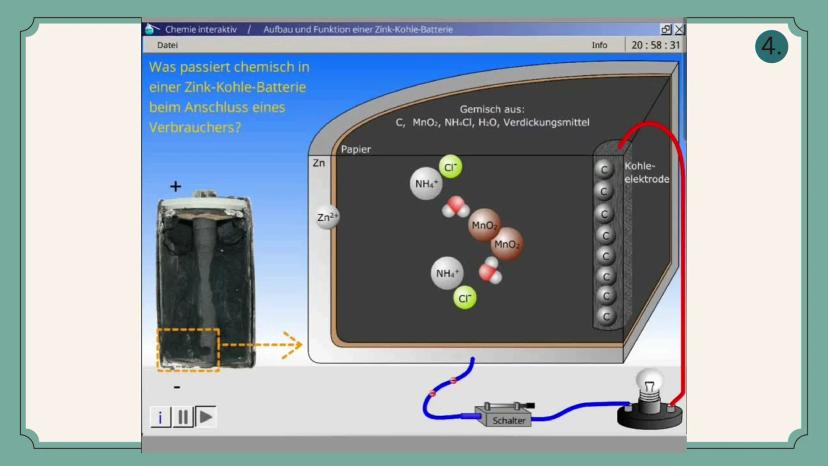Pause the animation
Image resolution: width=828 pixels, height=466 pixels.
[x=183, y=417]
